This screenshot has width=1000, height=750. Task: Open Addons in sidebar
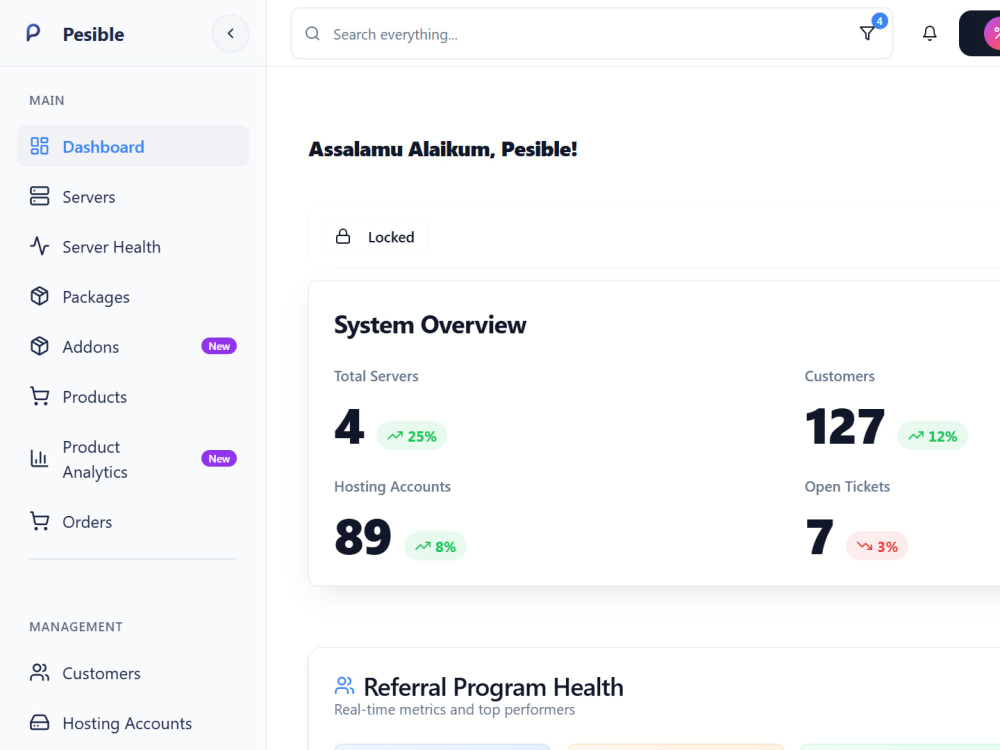[x=133, y=346]
